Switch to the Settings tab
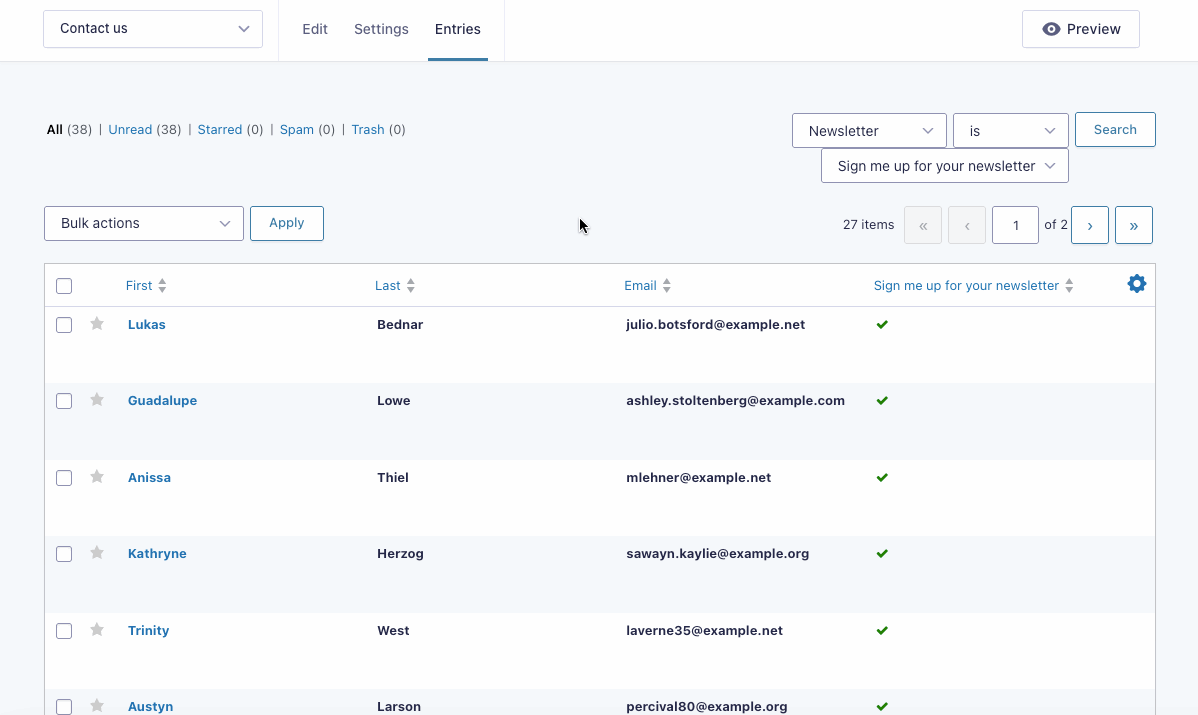Screen dimensions: 1198x715 coord(381,29)
